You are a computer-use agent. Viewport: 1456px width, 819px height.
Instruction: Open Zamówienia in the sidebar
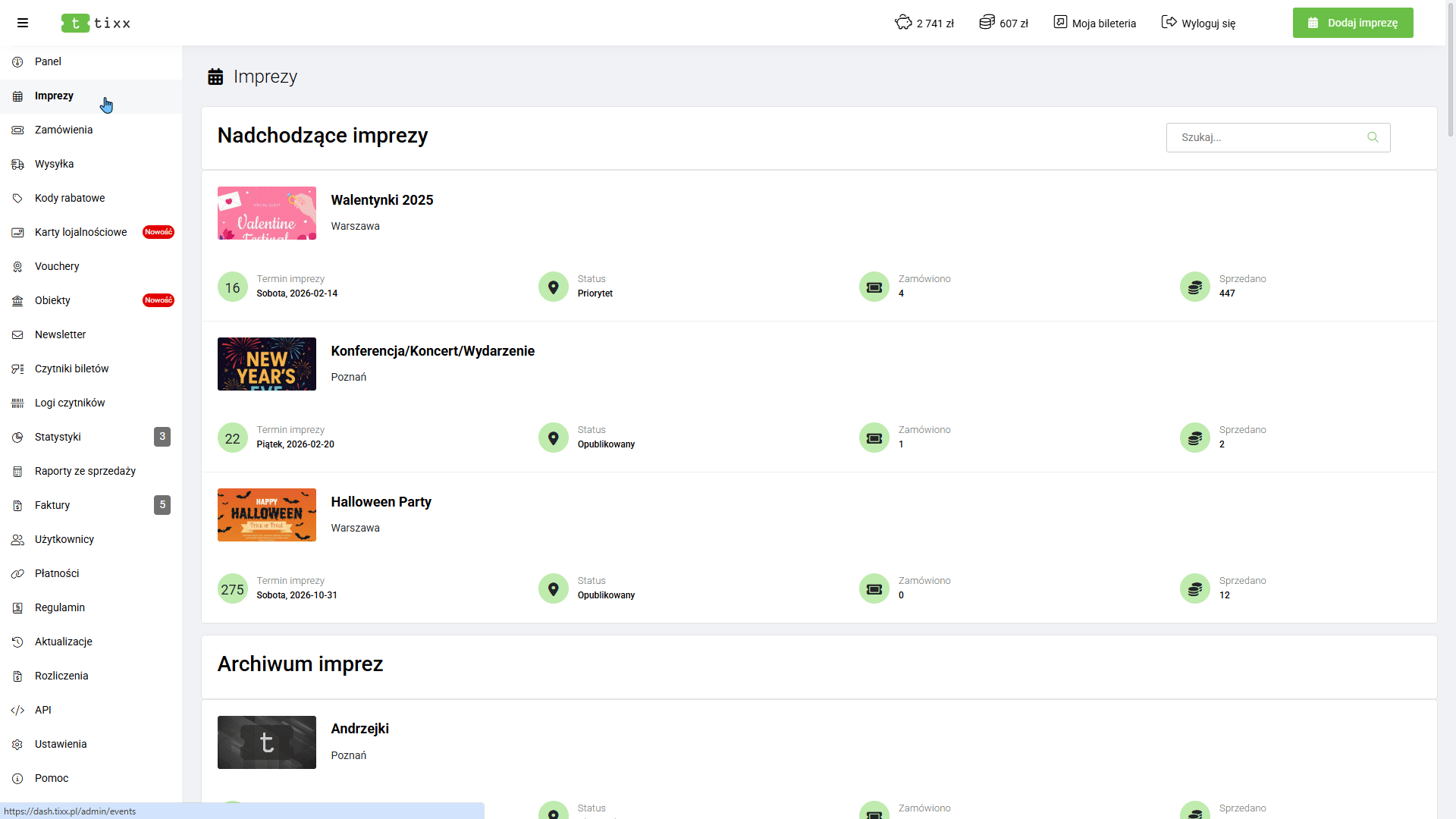[64, 130]
